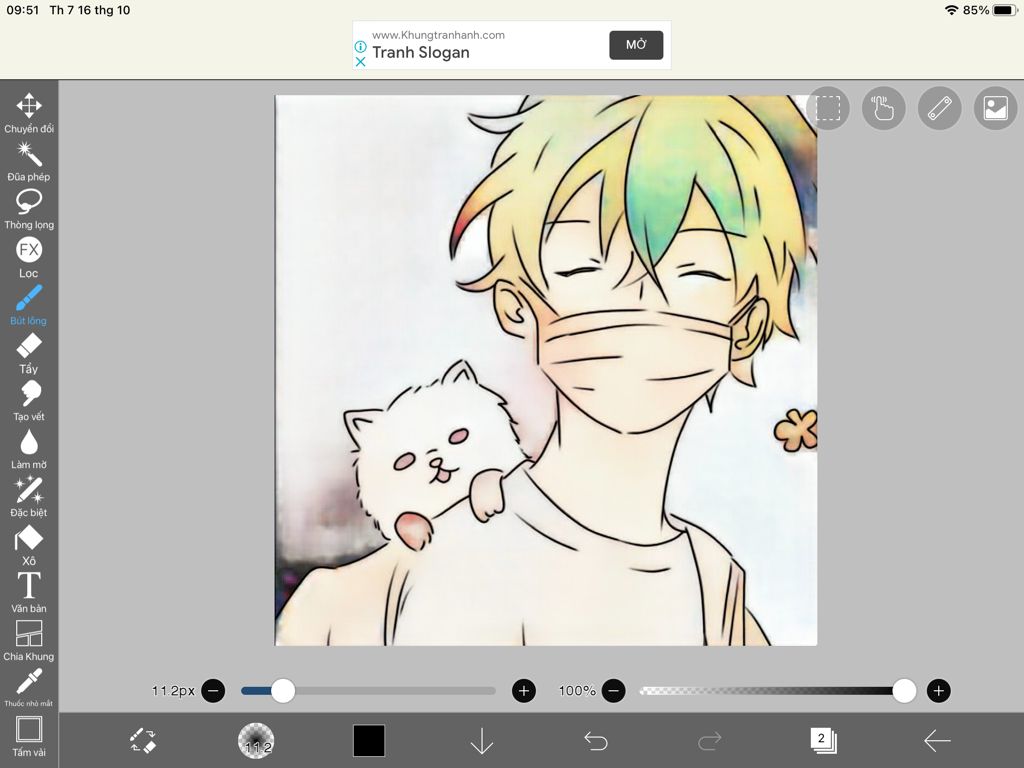Select the Chia Khung frame divider tool
Image resolution: width=1024 pixels, height=768 pixels.
tap(29, 641)
